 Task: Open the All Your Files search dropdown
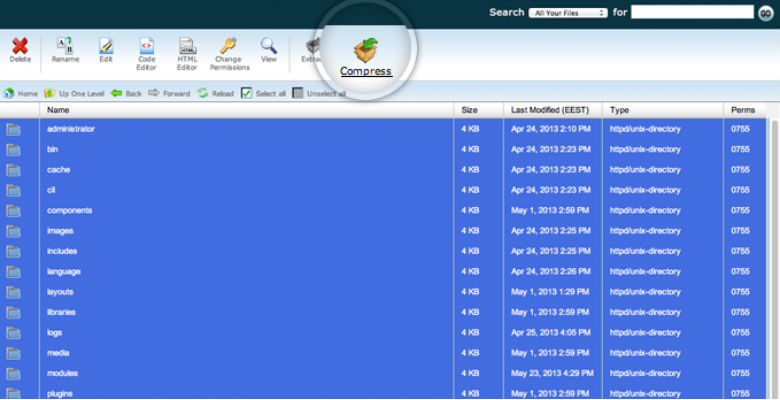tap(568, 13)
